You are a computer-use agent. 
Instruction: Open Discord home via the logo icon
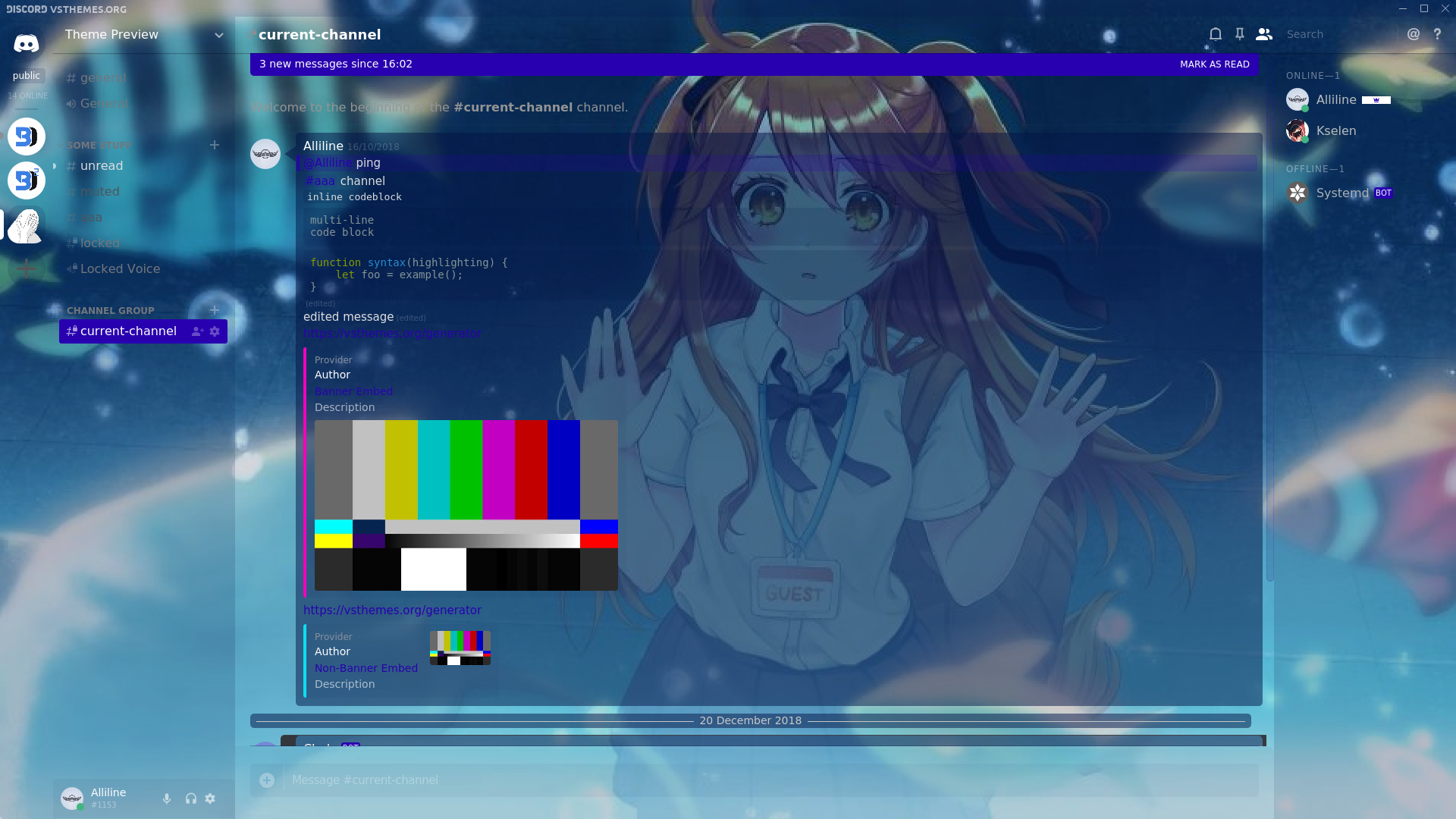pyautogui.click(x=27, y=43)
